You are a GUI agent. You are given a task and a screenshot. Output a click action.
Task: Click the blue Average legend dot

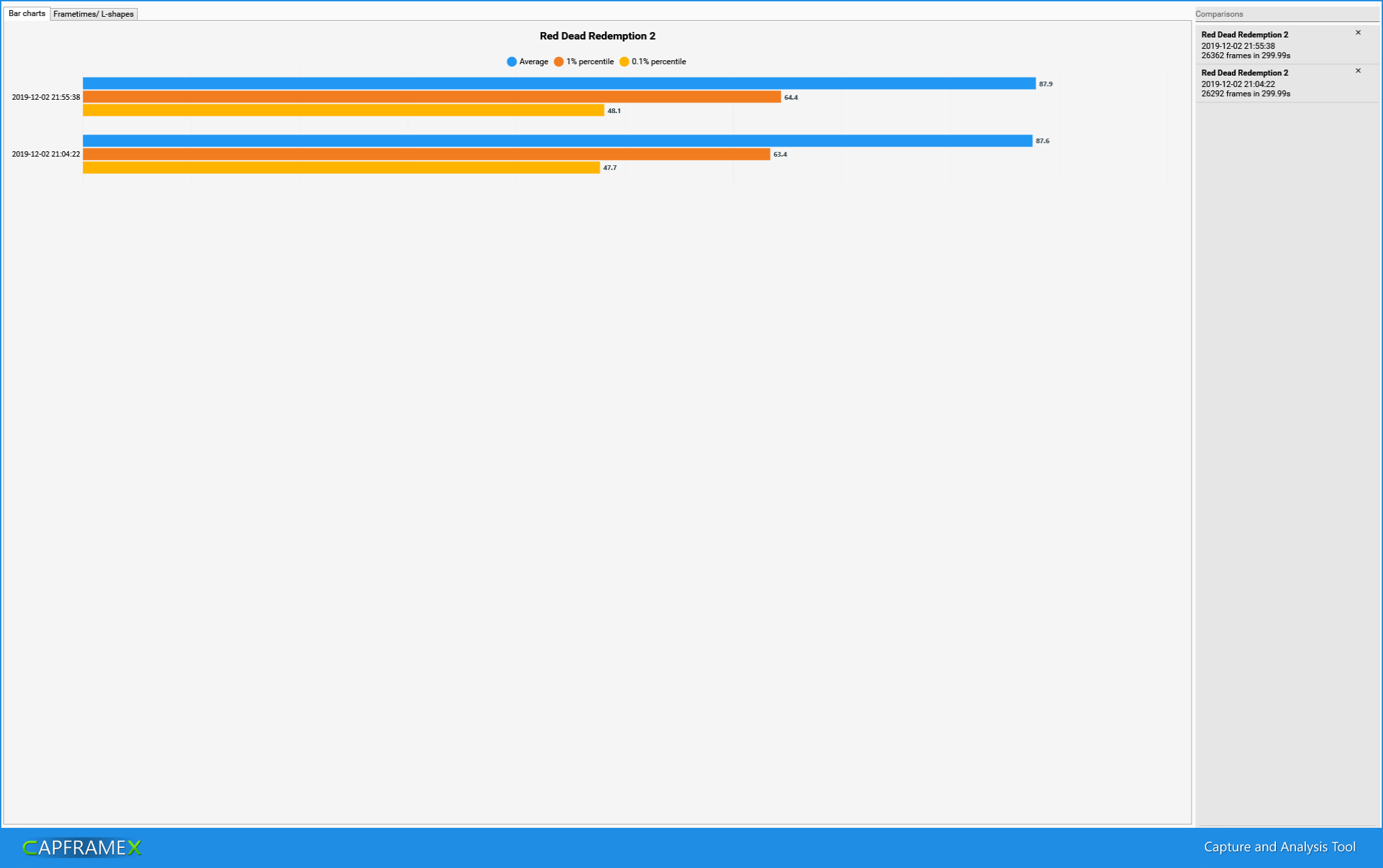(x=511, y=61)
